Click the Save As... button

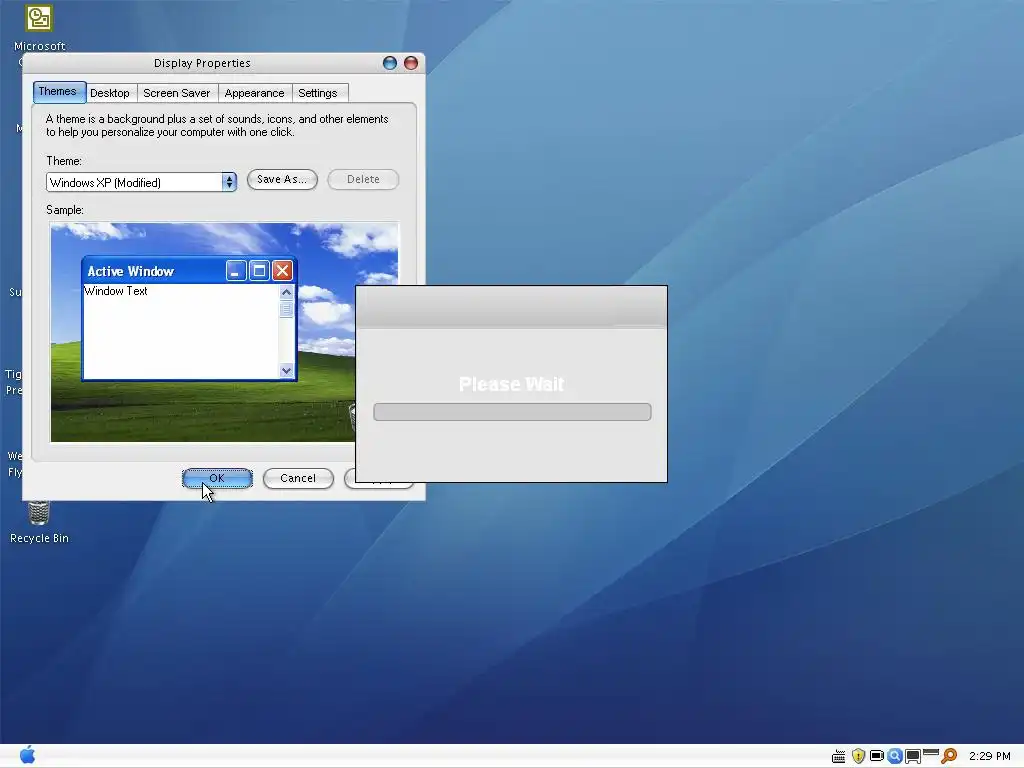[x=282, y=180]
